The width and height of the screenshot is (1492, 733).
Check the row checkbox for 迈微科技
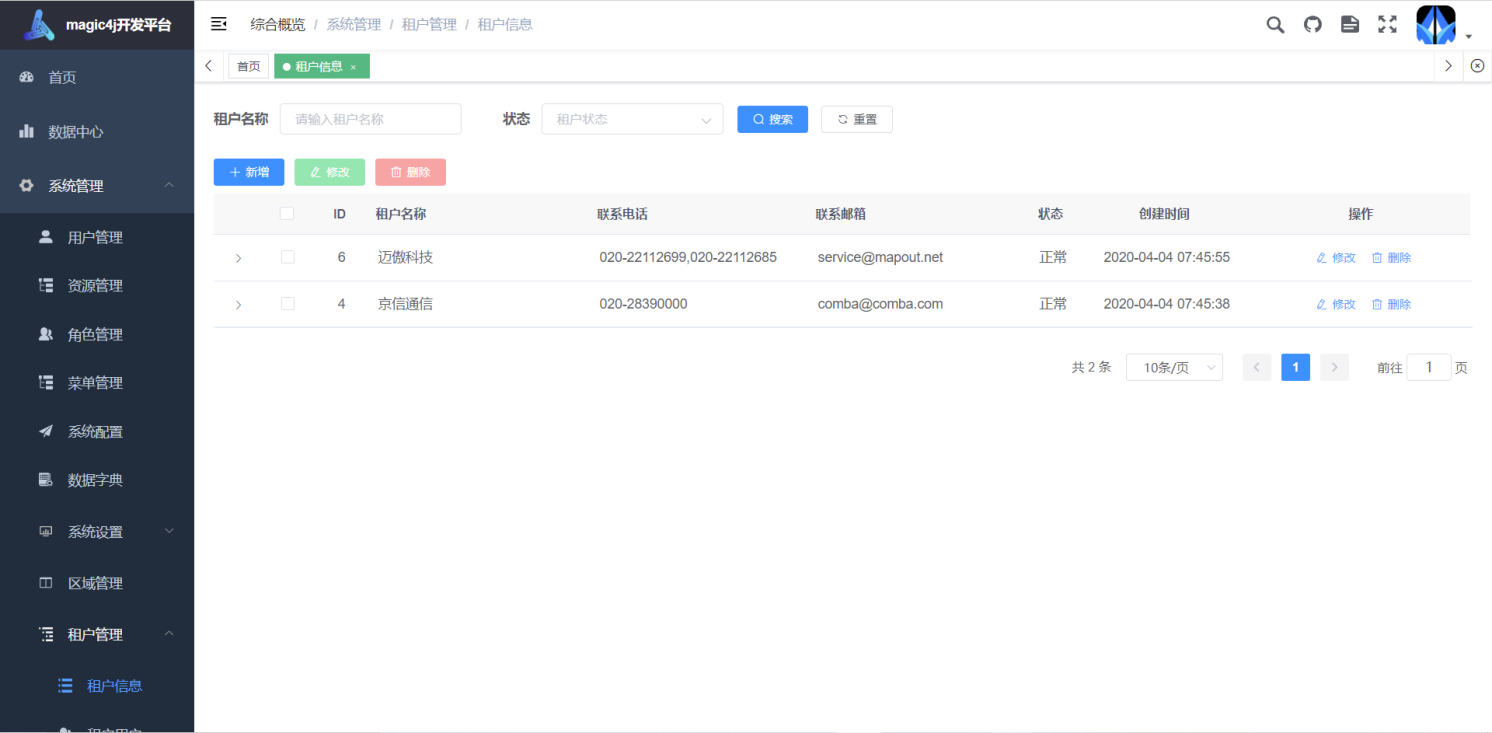pyautogui.click(x=287, y=257)
